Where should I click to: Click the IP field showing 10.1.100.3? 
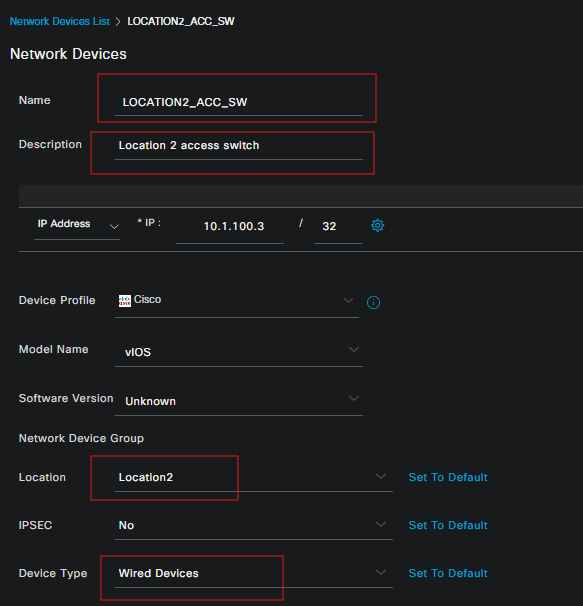(230, 226)
